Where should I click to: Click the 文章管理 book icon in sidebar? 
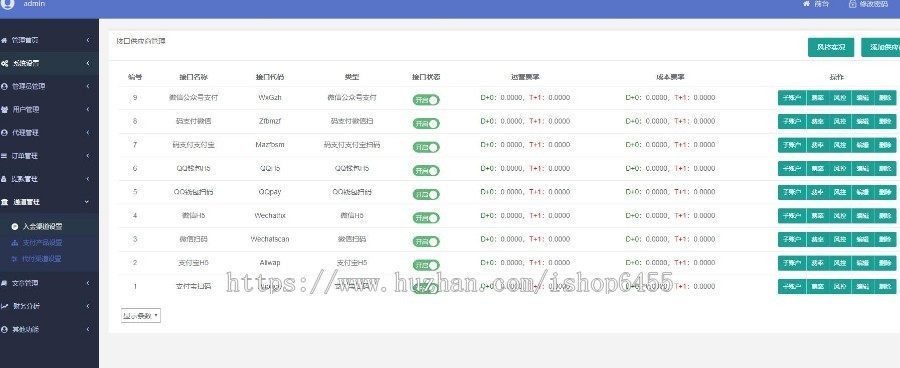[5, 283]
